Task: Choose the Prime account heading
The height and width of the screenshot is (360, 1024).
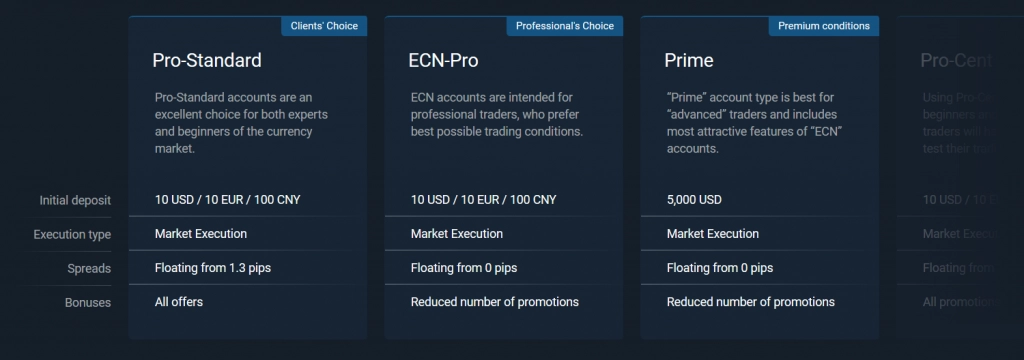Action: pyautogui.click(x=689, y=60)
